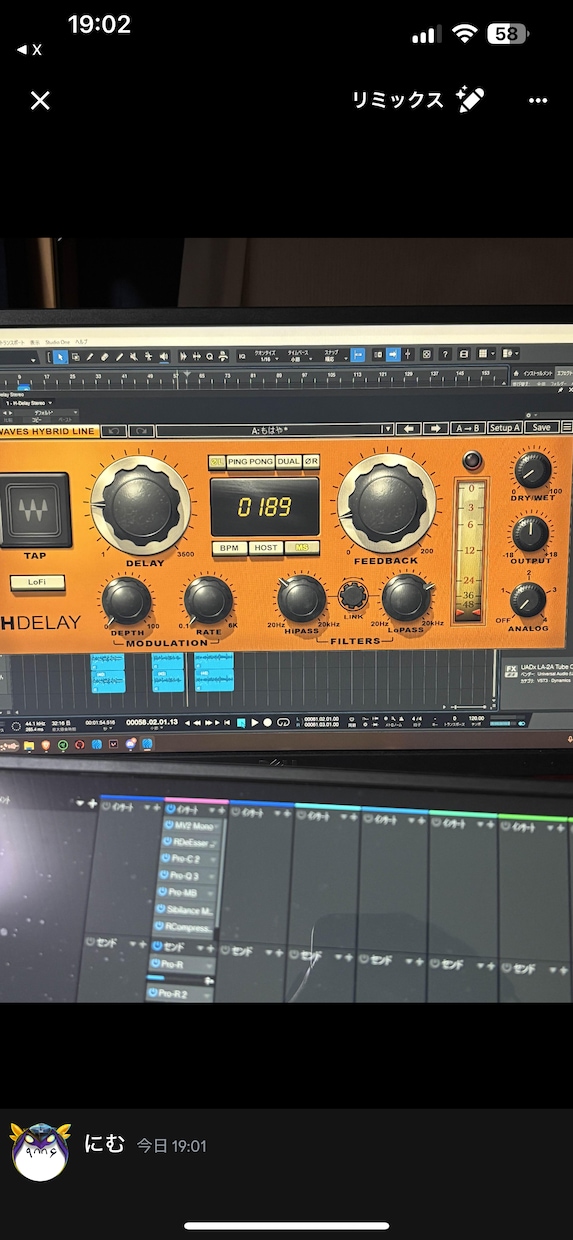Image resolution: width=573 pixels, height=1240 pixels.
Task: Copy settings with the A→B button
Action: pos(466,428)
